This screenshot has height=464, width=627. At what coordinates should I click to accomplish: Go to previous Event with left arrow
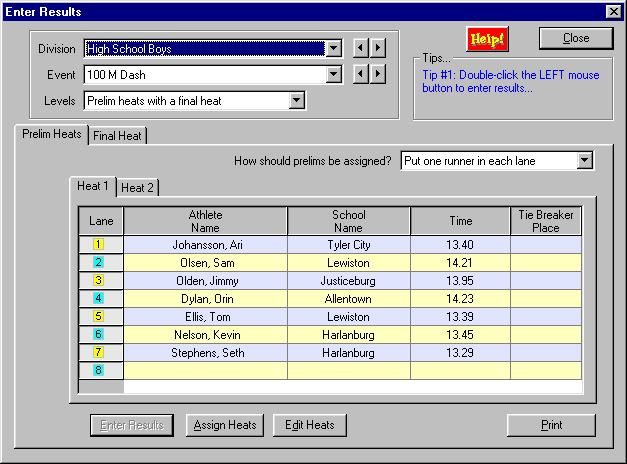pos(361,74)
